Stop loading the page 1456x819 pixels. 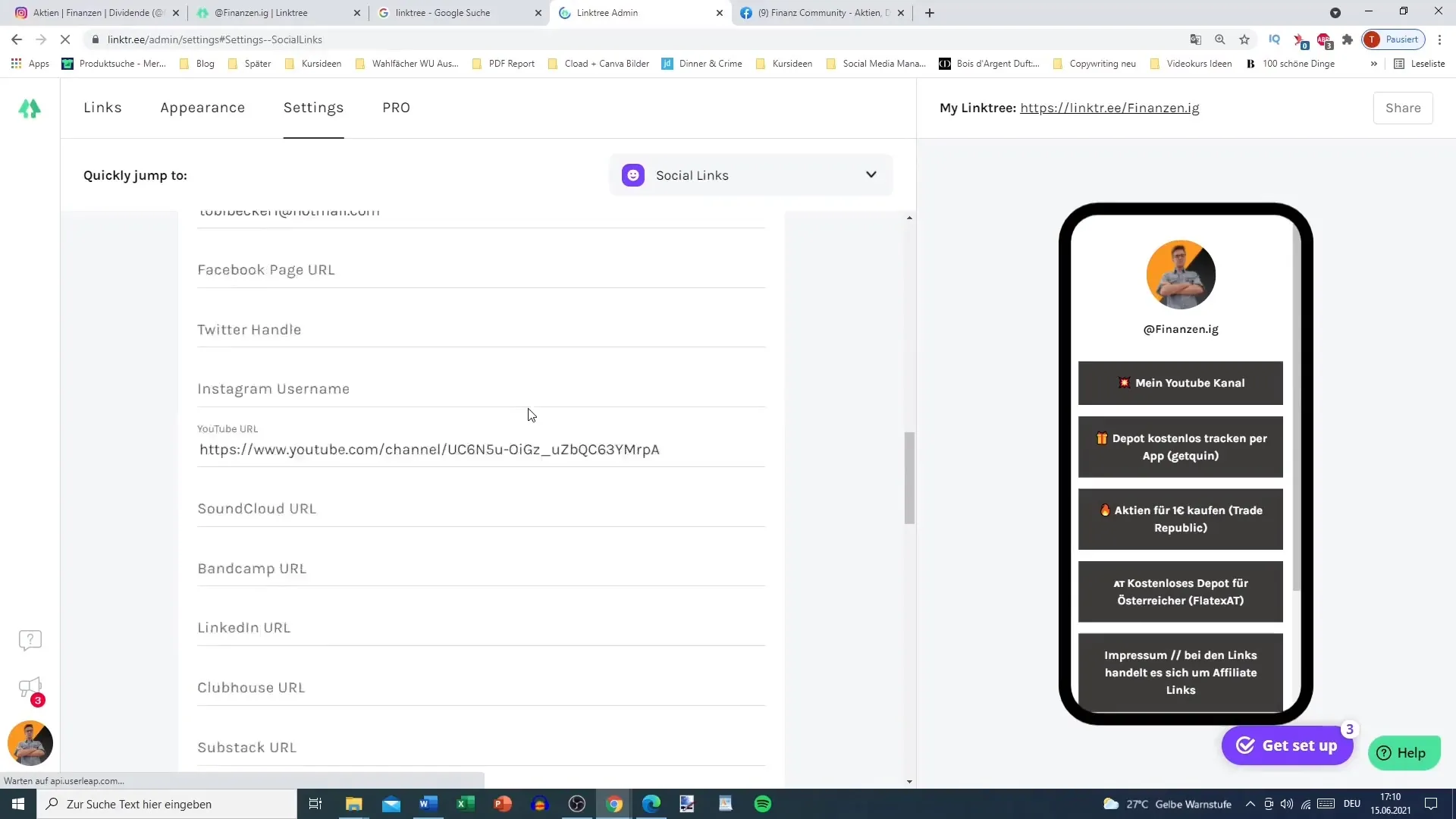pos(65,39)
